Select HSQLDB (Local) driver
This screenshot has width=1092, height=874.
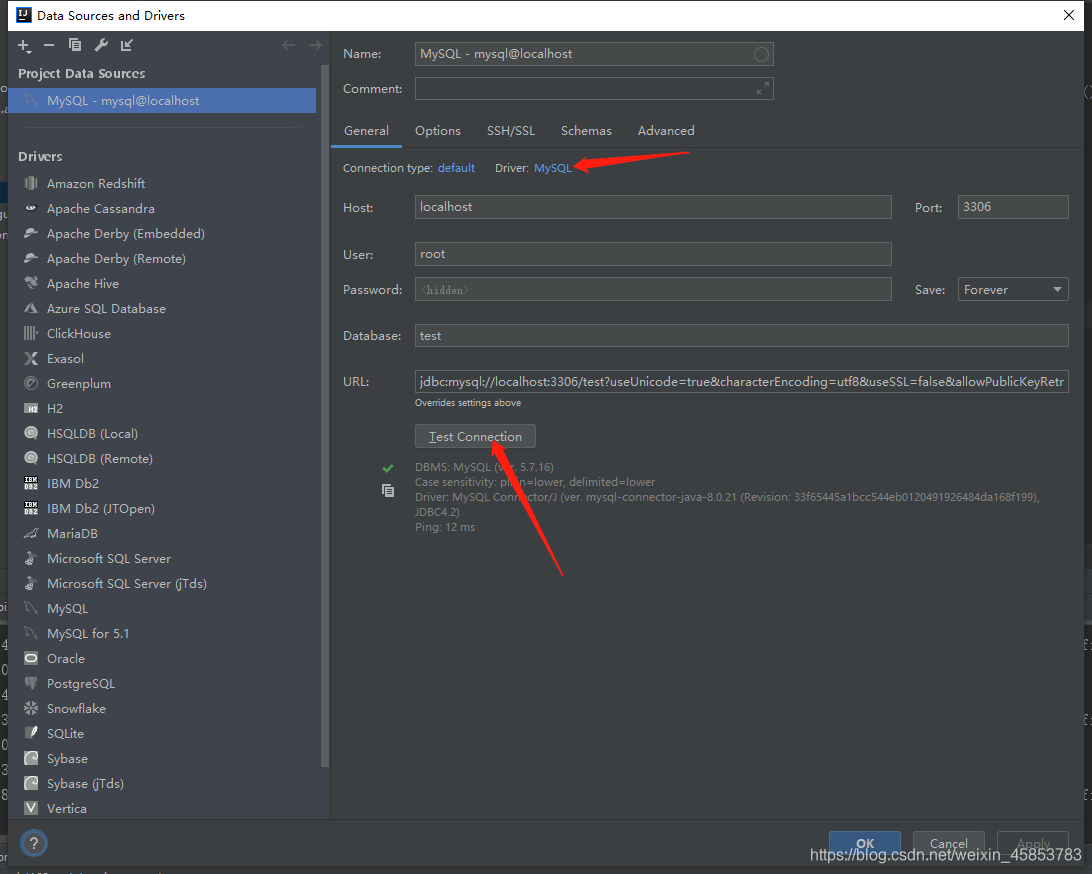coord(92,433)
